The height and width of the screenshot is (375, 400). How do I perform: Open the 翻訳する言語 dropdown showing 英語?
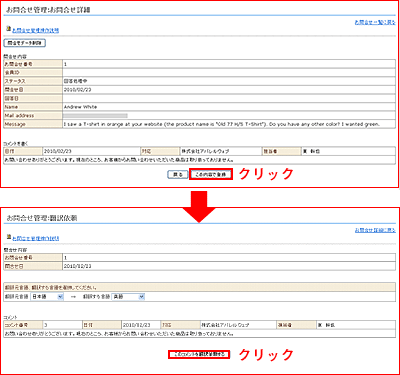(x=128, y=297)
